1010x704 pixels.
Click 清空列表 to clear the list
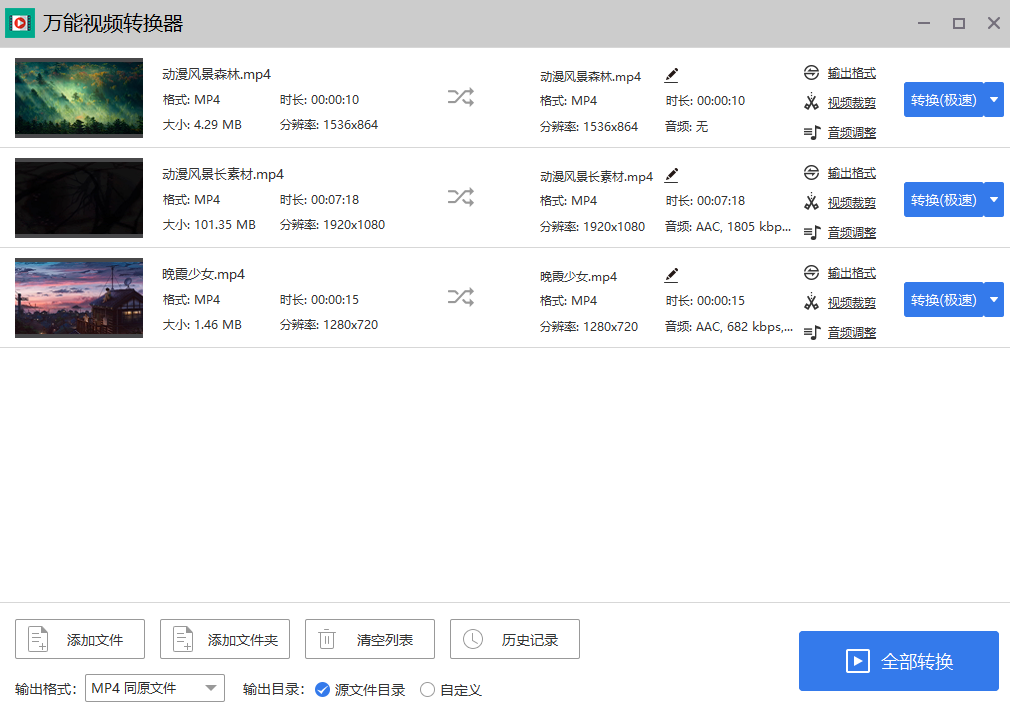tap(370, 639)
